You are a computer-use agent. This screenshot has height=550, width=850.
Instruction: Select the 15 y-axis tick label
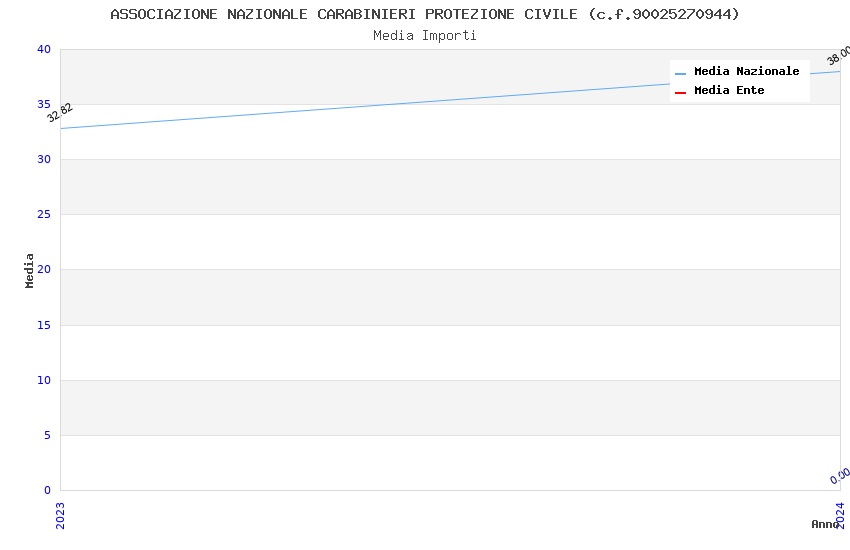pos(43,325)
